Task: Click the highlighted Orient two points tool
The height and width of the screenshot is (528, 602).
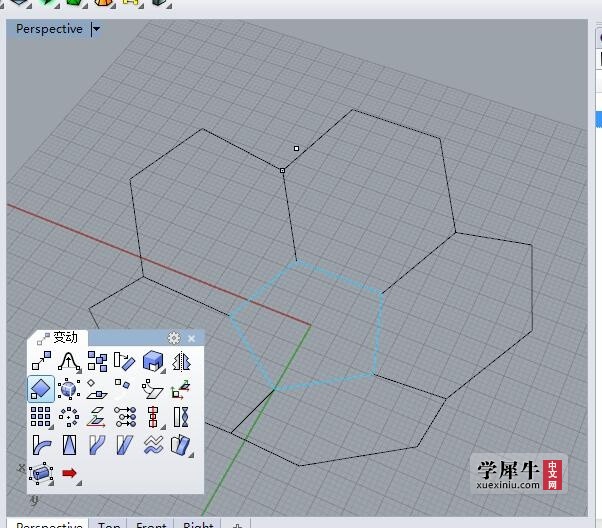Action: tap(41, 389)
